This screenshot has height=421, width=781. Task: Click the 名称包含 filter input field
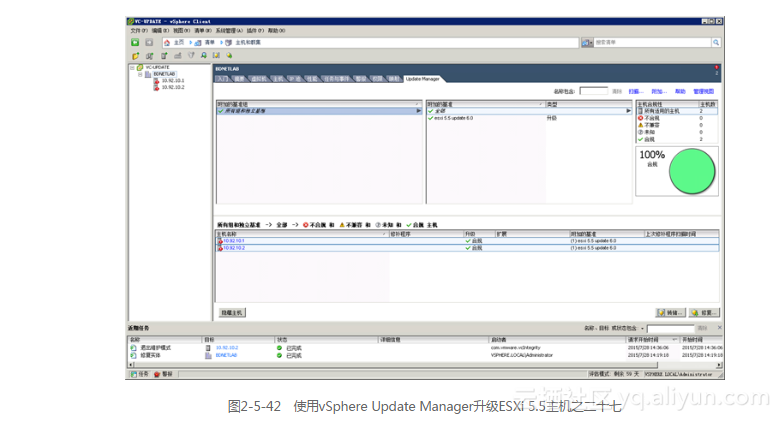pyautogui.click(x=593, y=91)
